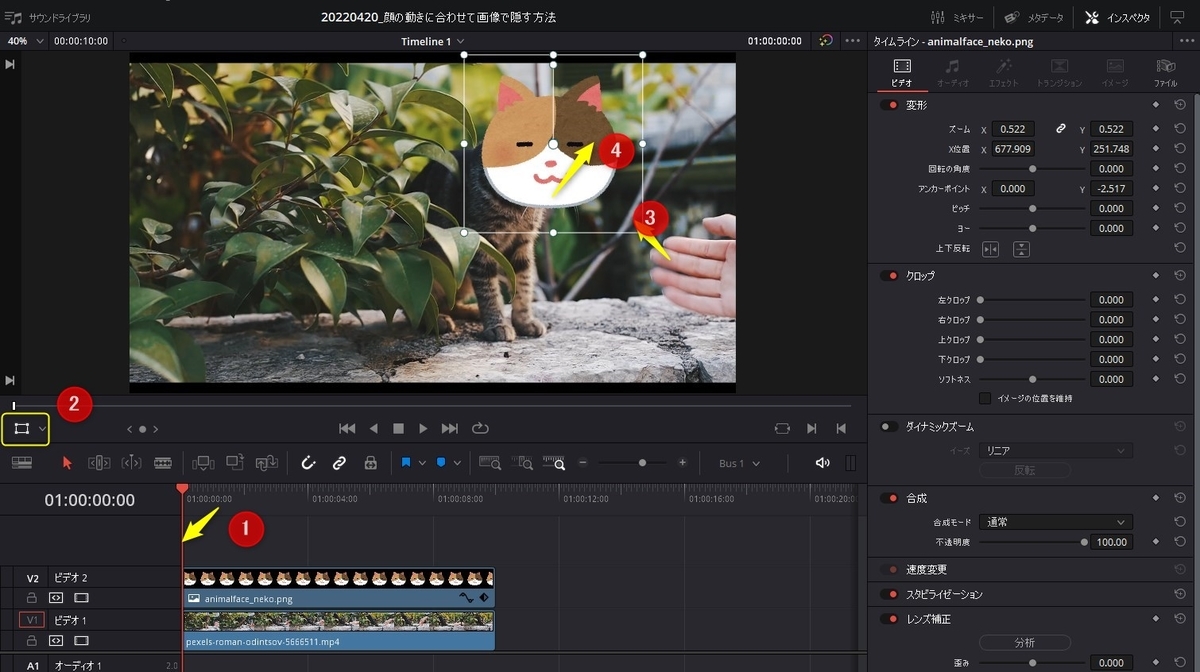Select the Blade edit mode tool
Image resolution: width=1200 pixels, height=672 pixels.
click(x=163, y=463)
